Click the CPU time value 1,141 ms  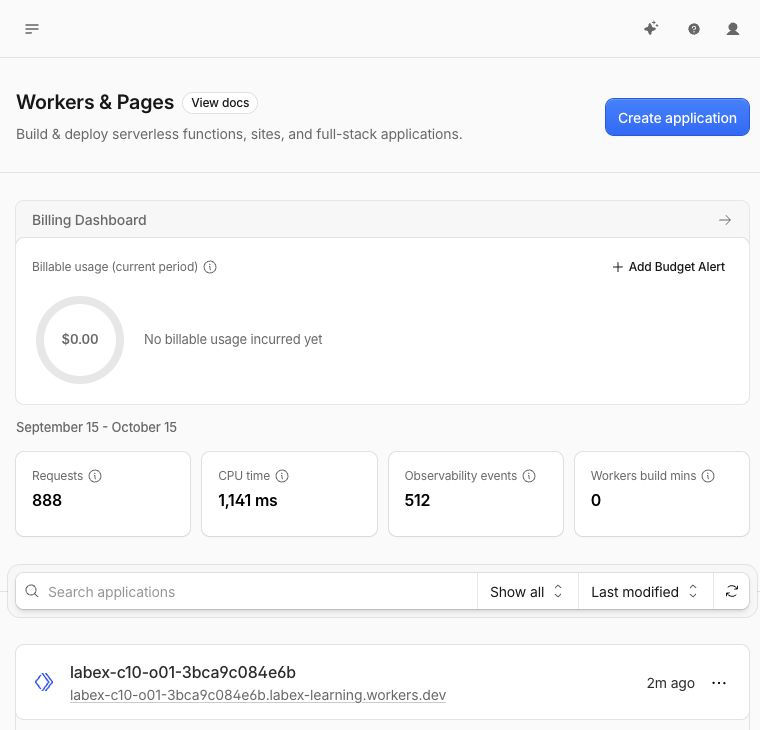248,500
